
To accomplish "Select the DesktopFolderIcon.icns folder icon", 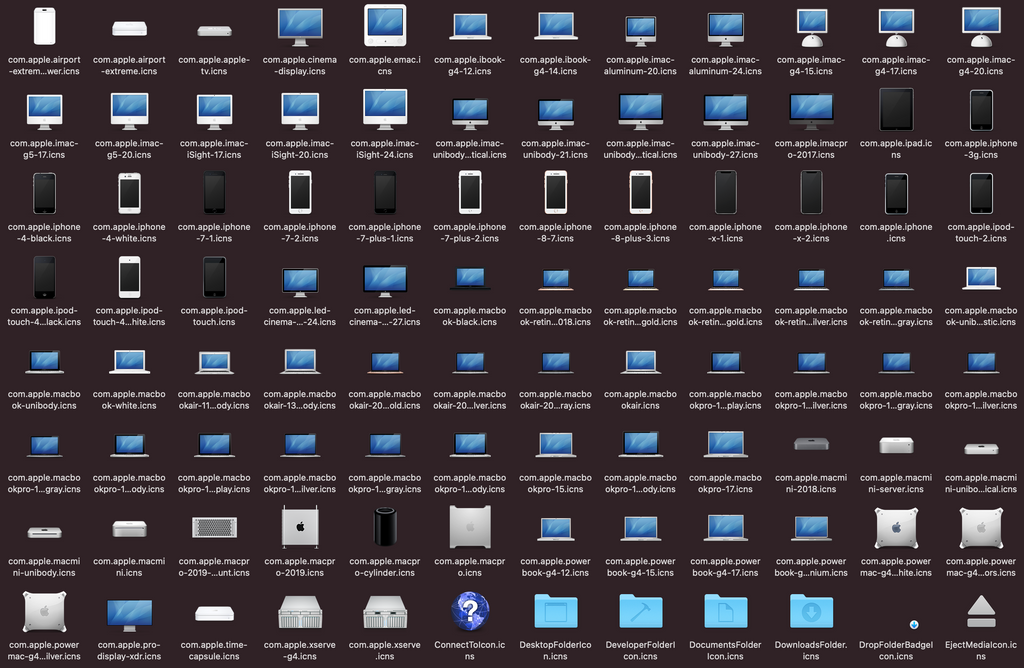I will pyautogui.click(x=555, y=611).
